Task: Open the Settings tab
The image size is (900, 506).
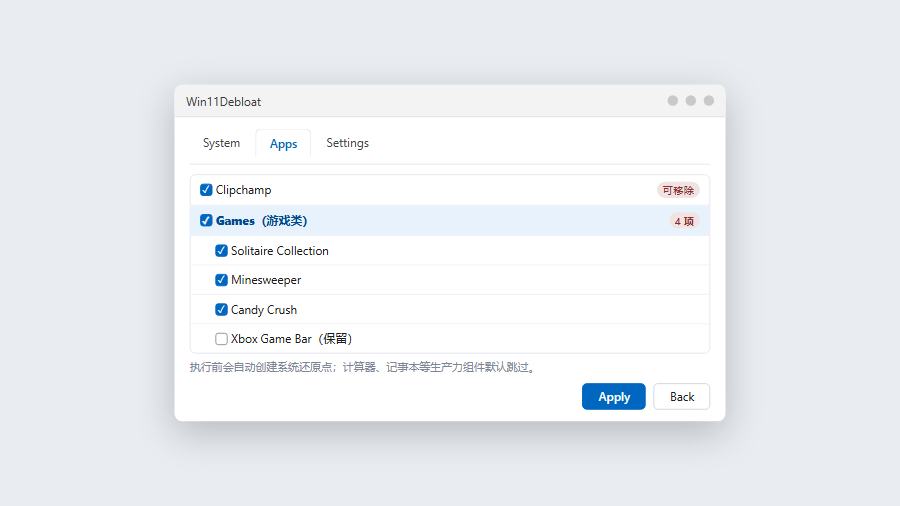Action: [347, 143]
